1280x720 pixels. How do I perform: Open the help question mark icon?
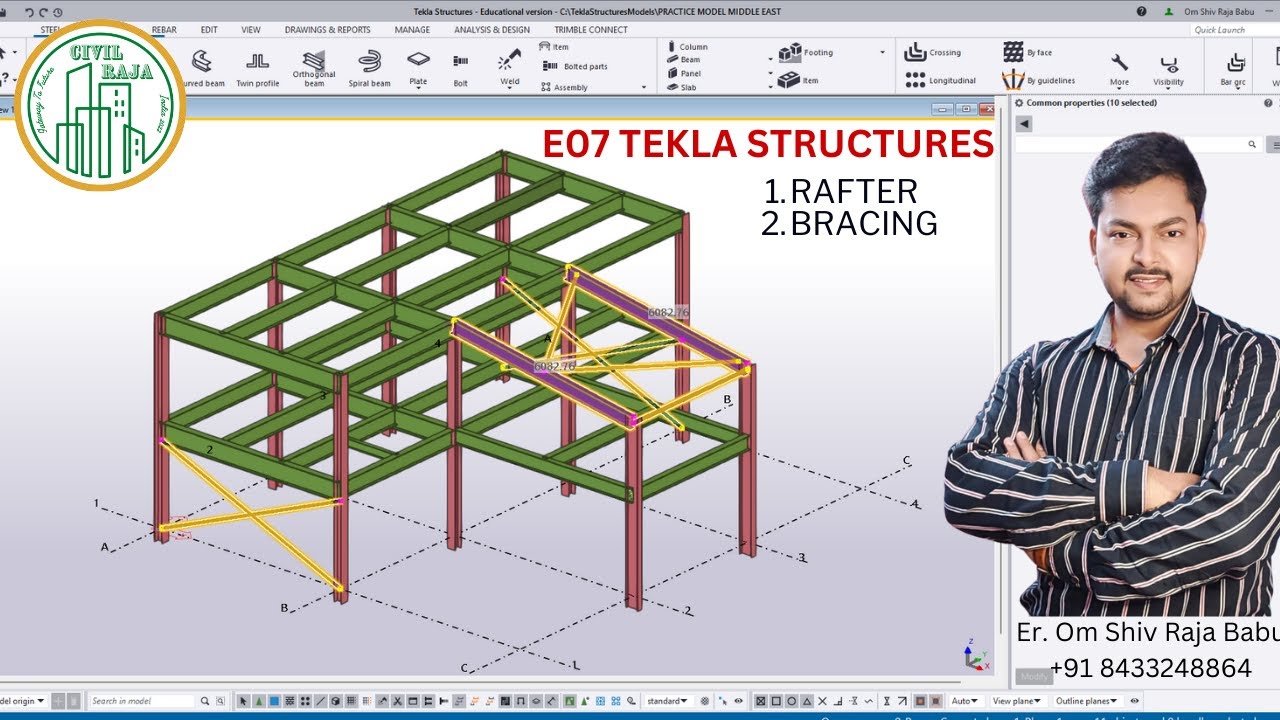coord(1142,11)
